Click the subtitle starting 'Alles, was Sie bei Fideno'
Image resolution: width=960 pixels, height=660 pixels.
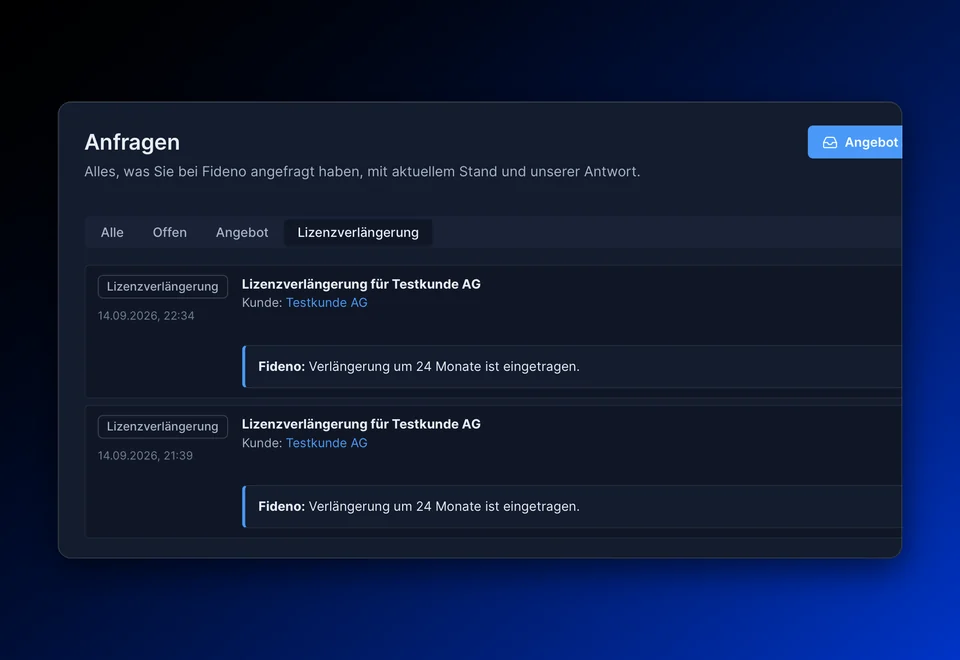362,172
